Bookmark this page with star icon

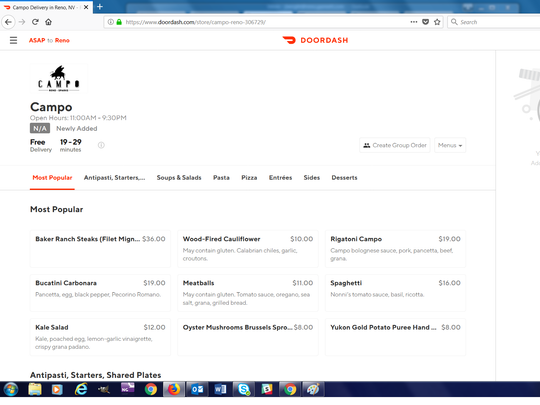point(437,22)
